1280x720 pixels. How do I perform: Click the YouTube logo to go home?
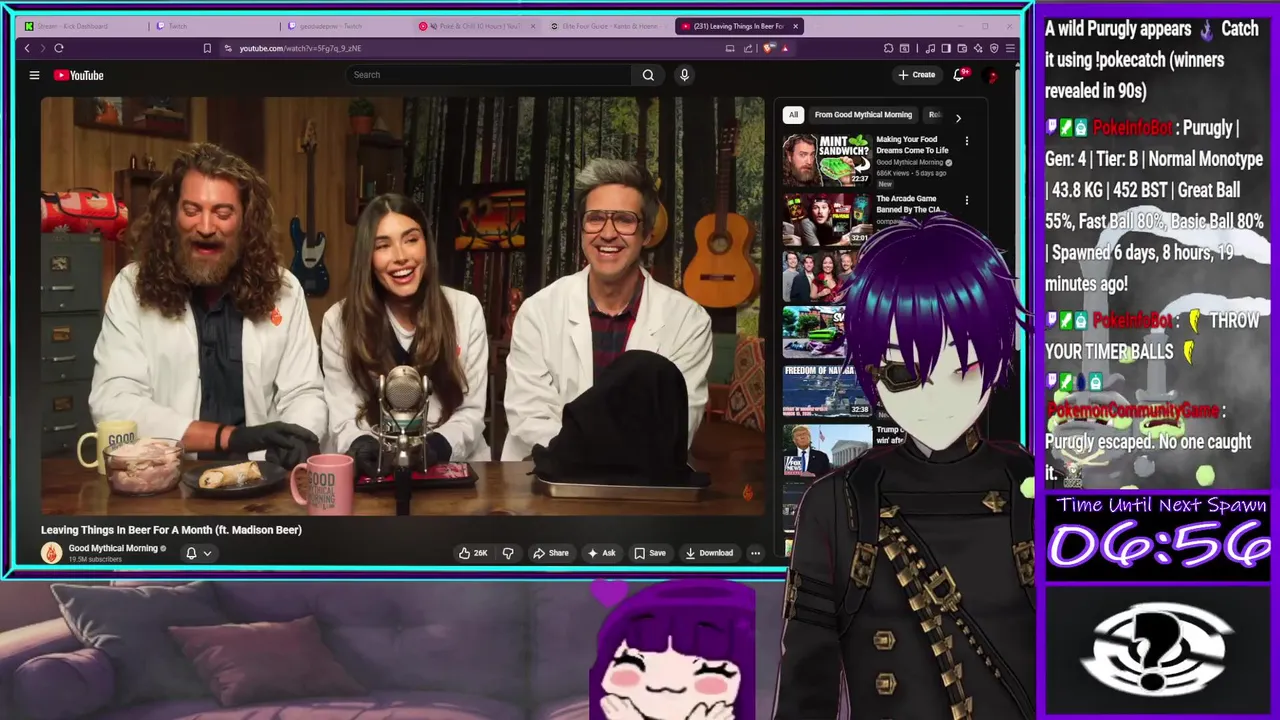pyautogui.click(x=79, y=75)
